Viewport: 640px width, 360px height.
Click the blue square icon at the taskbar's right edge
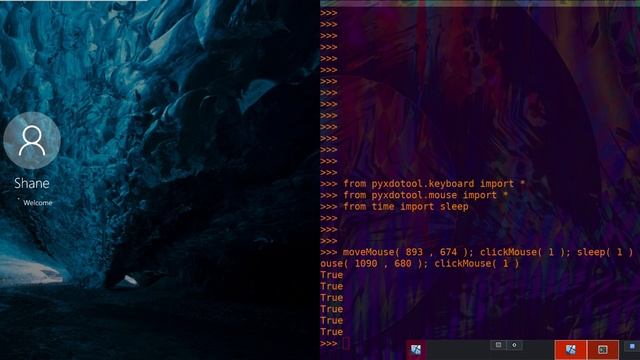pos(632,347)
